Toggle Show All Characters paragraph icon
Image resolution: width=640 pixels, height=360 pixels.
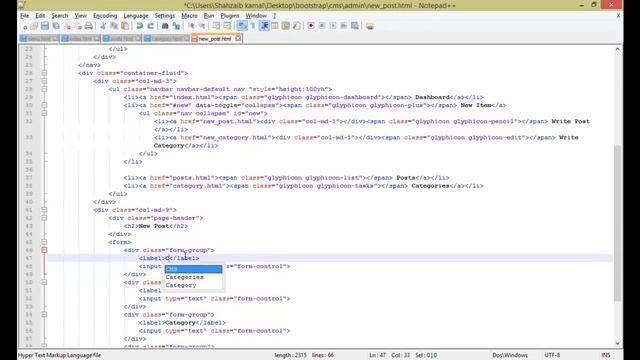click(253, 26)
